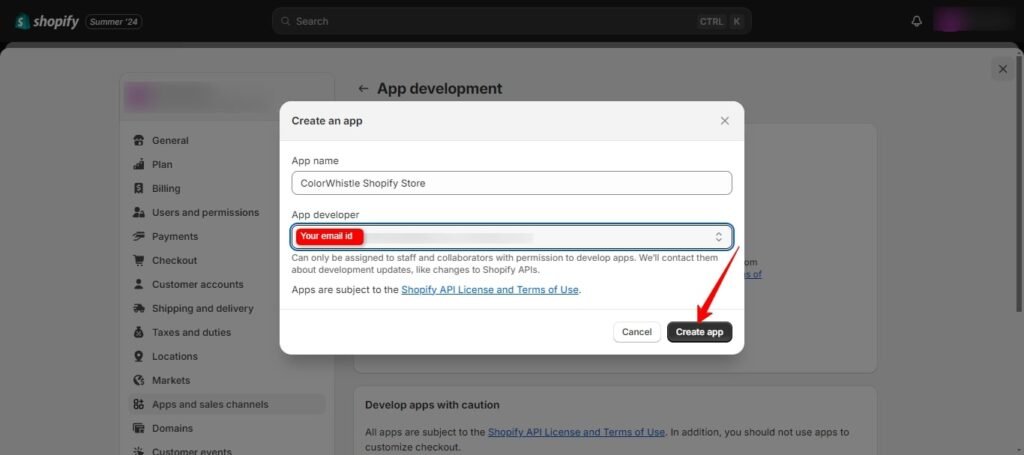This screenshot has height=455, width=1024.
Task: Click the Shopify logo
Action: point(46,22)
